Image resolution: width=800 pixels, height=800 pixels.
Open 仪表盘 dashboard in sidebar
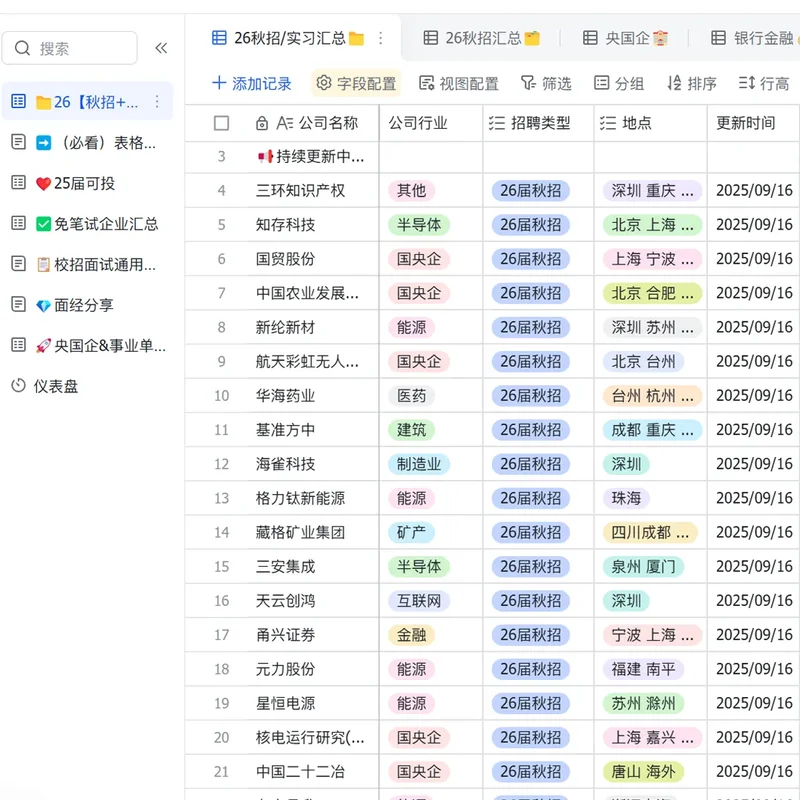(88, 386)
